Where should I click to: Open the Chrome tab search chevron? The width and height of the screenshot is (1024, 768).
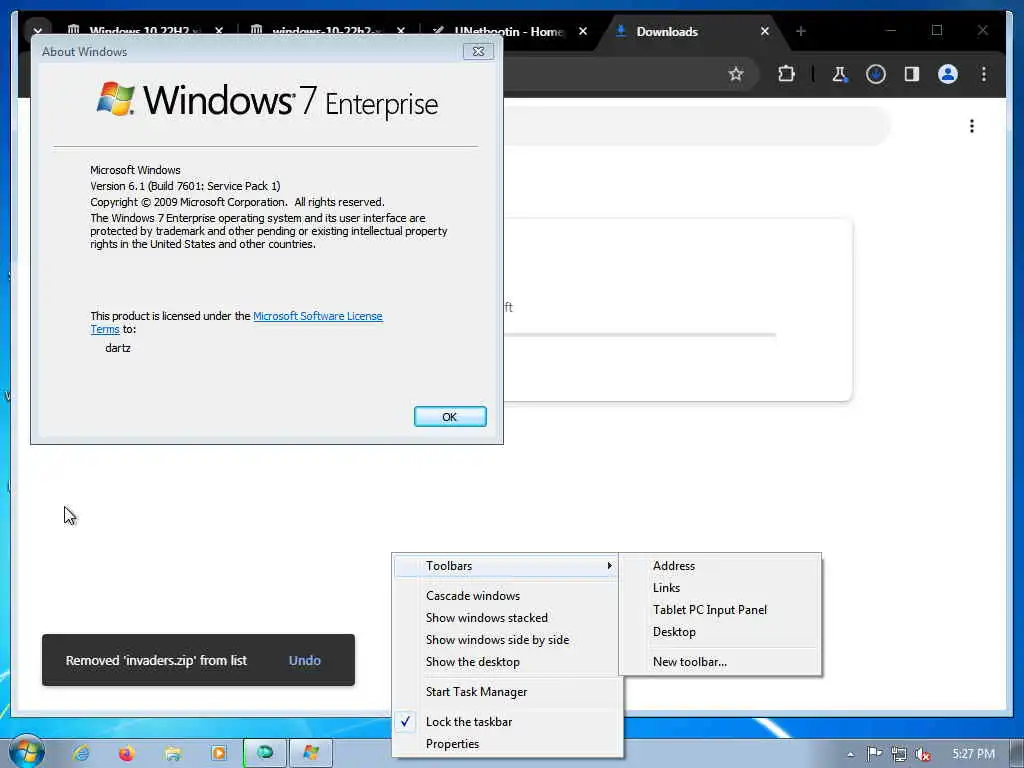tap(38, 31)
